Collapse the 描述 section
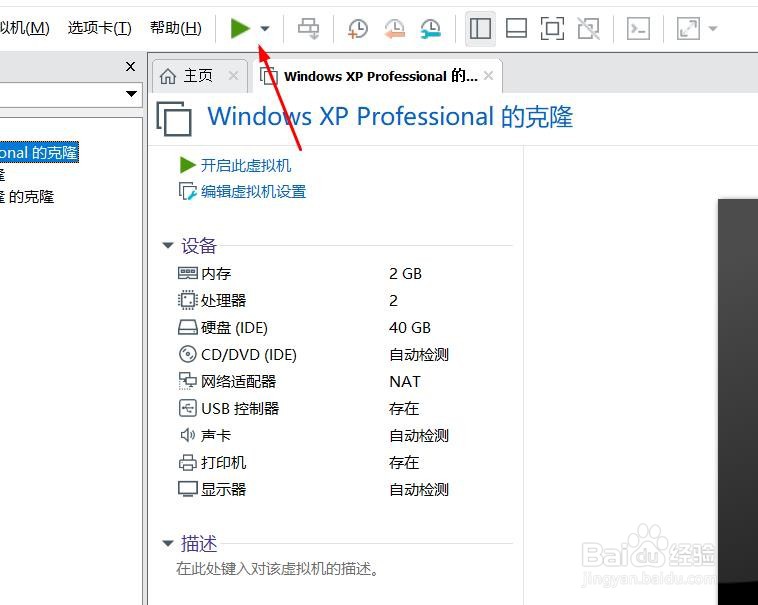 [168, 543]
